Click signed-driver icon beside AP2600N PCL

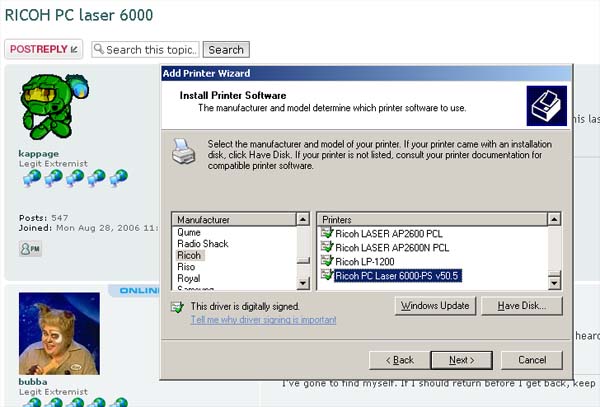(327, 247)
